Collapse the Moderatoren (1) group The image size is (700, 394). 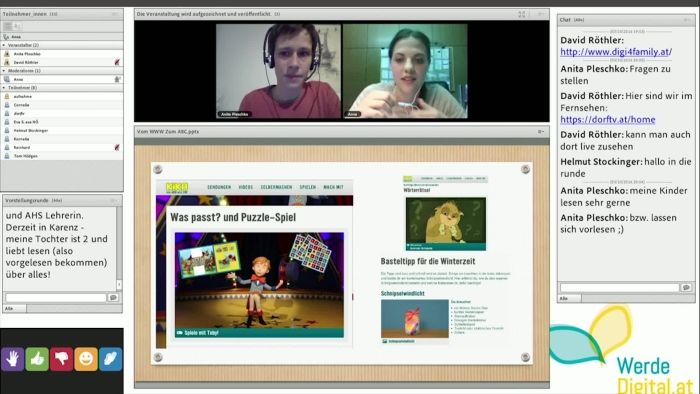tap(4, 71)
